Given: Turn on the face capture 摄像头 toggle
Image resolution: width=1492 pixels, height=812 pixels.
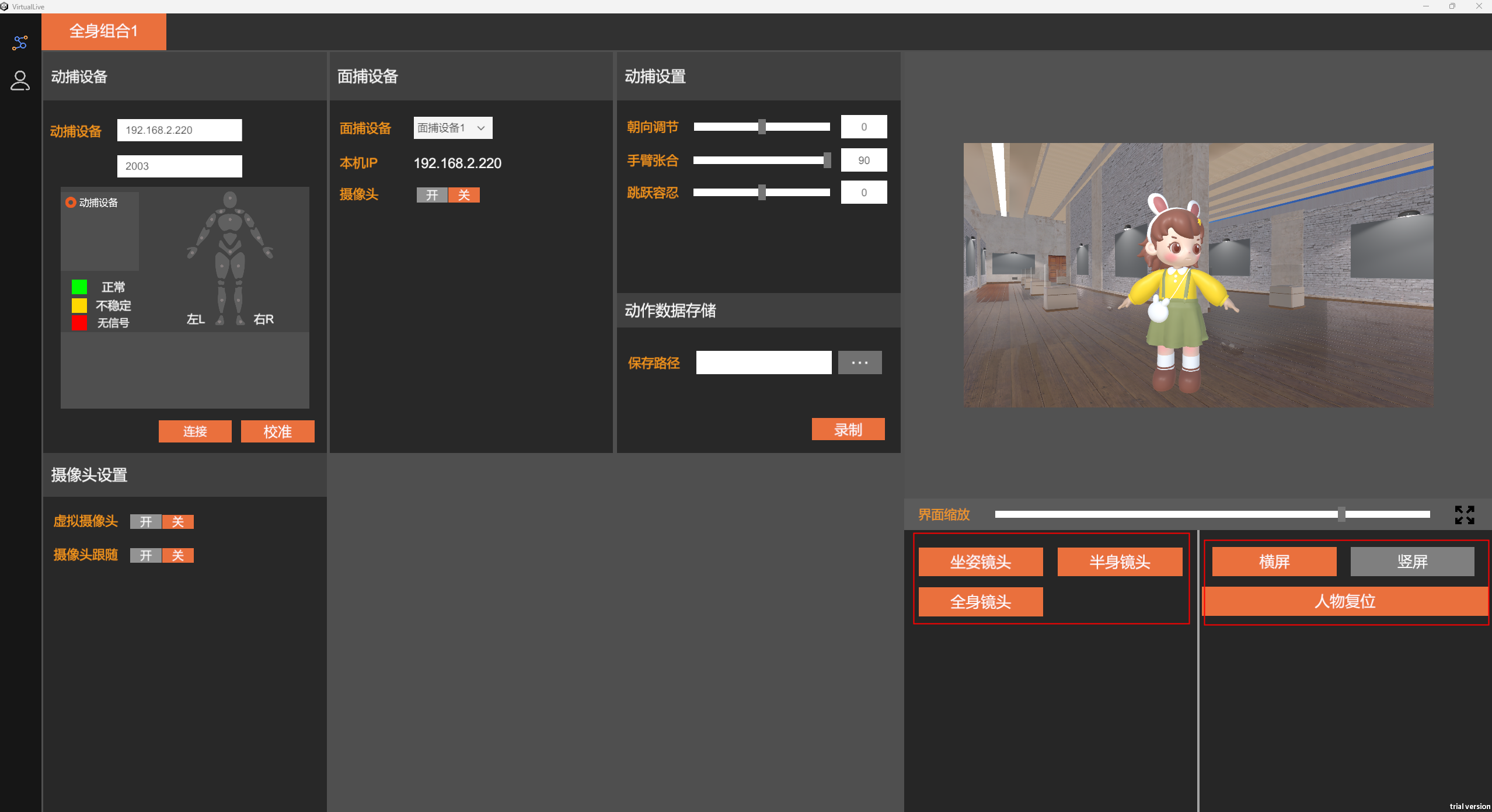Looking at the screenshot, I should (432, 195).
